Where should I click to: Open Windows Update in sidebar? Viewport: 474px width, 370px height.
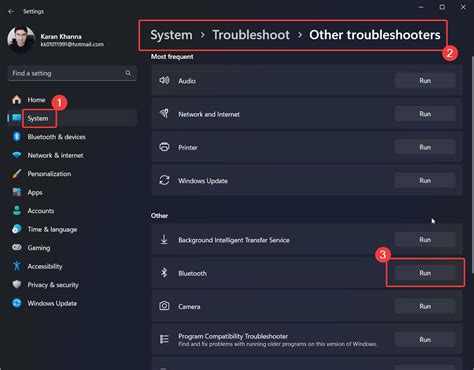click(x=72, y=303)
